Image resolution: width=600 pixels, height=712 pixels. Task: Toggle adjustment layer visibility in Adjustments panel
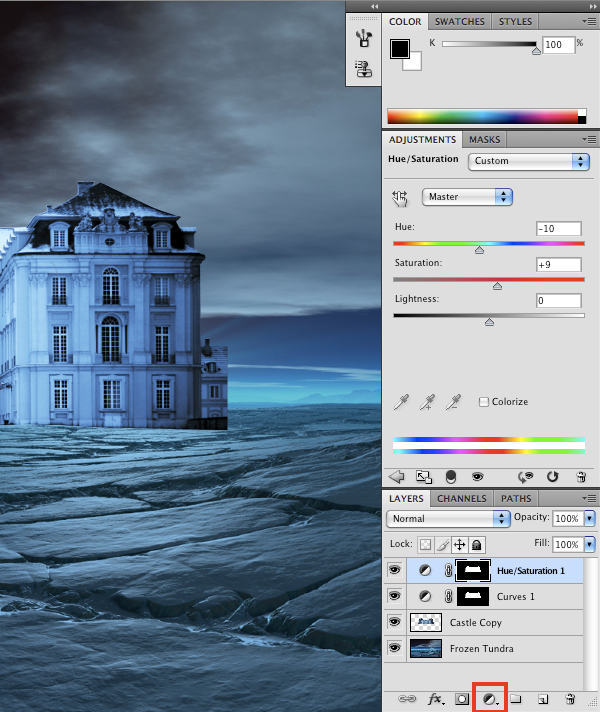pos(477,476)
